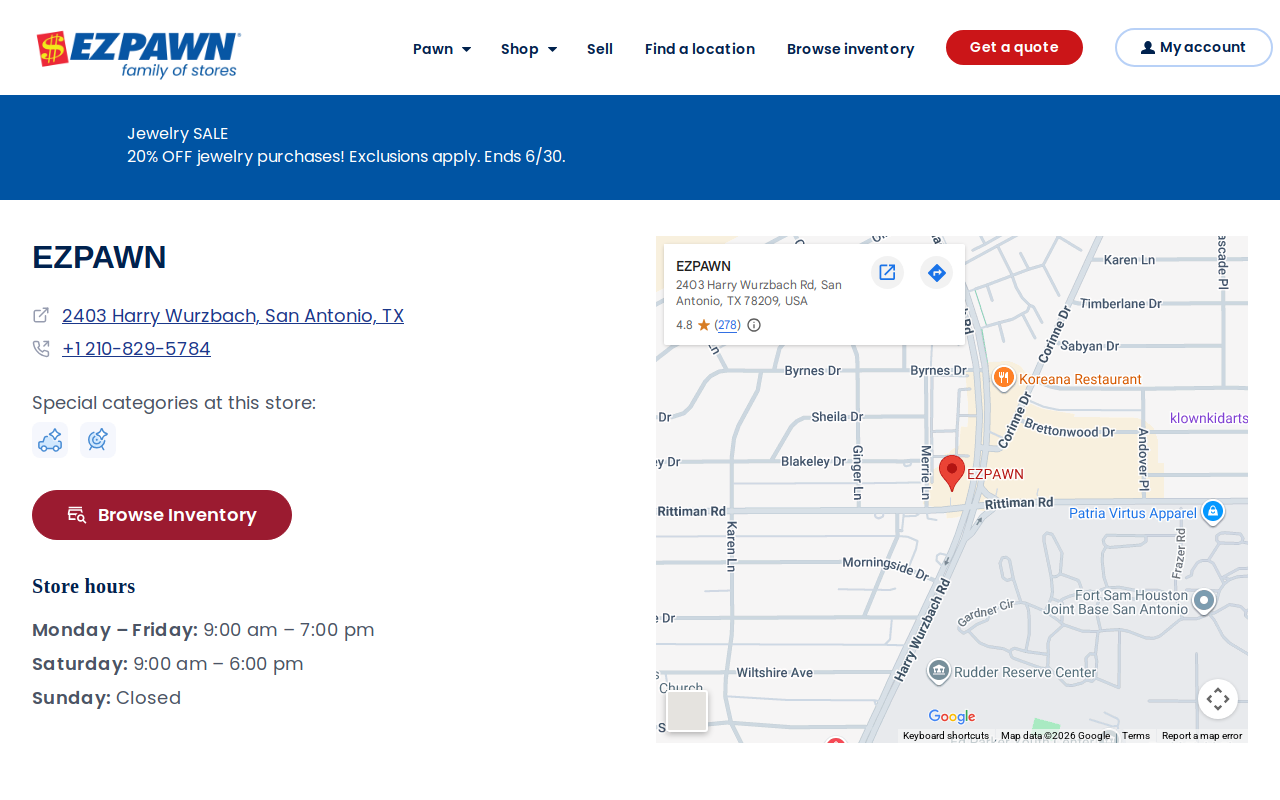Click the Fort Sam Houston map marker
The width and height of the screenshot is (1280, 800).
click(x=1204, y=600)
